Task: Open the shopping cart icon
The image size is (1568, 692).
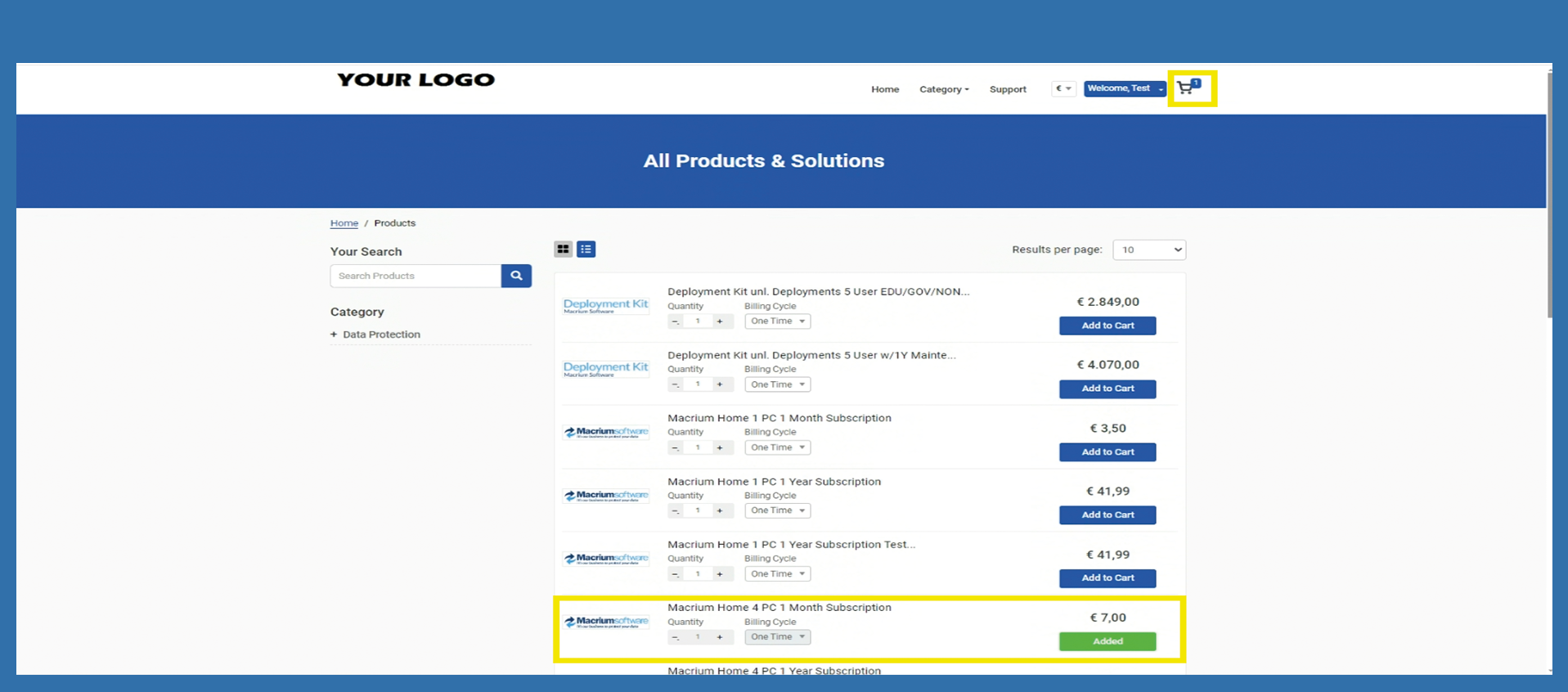Action: tap(1187, 88)
